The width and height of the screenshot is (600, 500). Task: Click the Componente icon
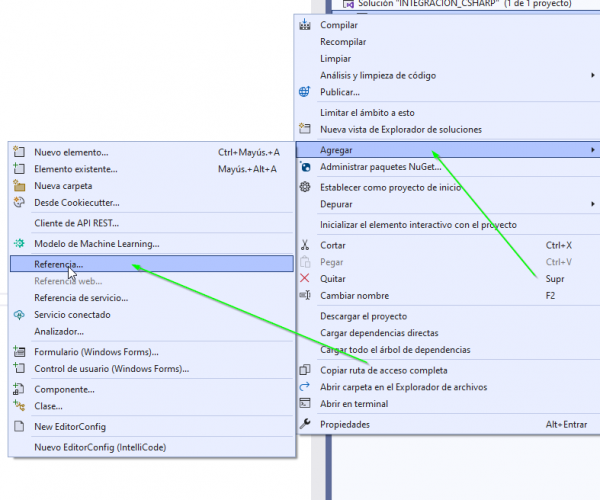point(19,389)
